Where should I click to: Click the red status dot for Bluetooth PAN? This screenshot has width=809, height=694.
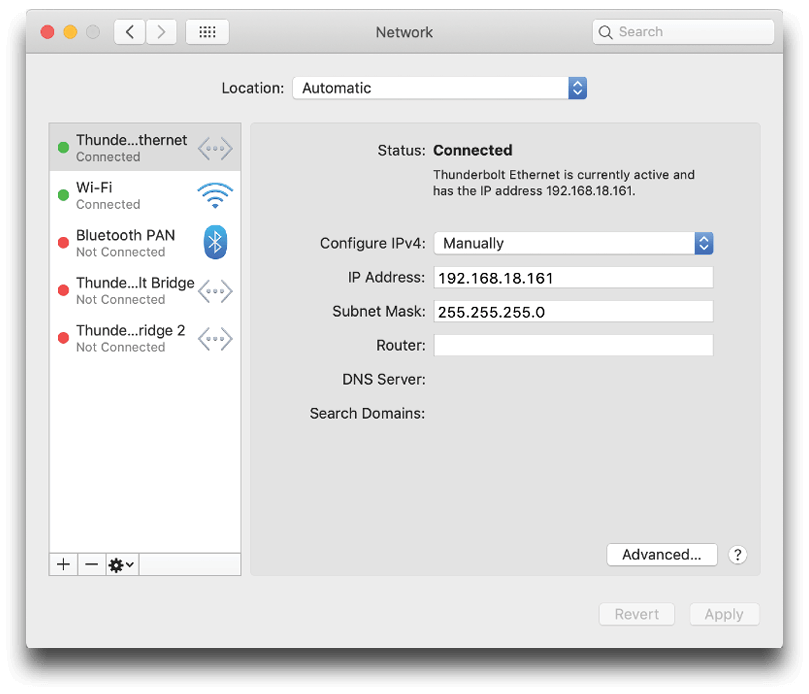point(63,243)
